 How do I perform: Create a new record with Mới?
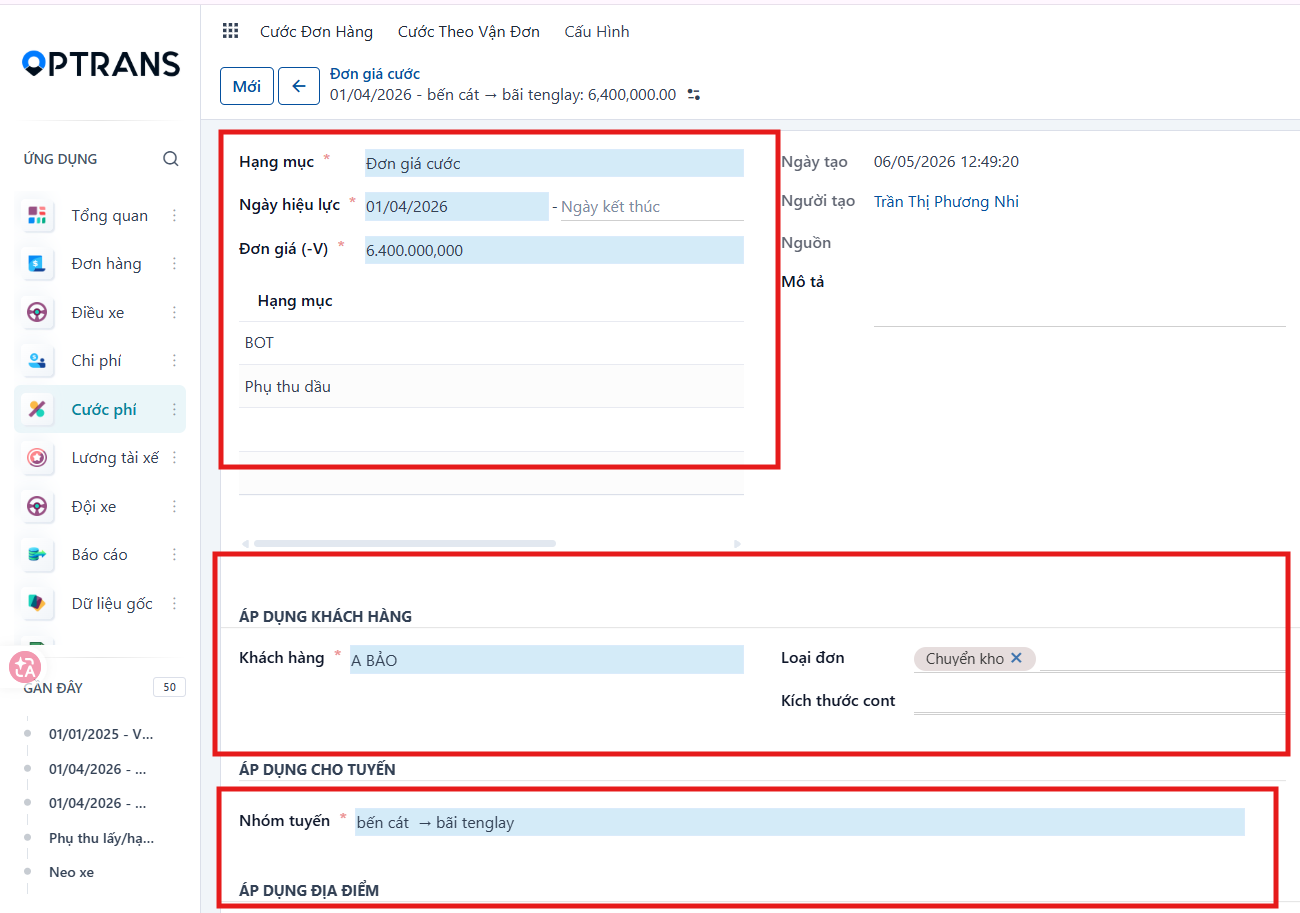click(x=247, y=86)
